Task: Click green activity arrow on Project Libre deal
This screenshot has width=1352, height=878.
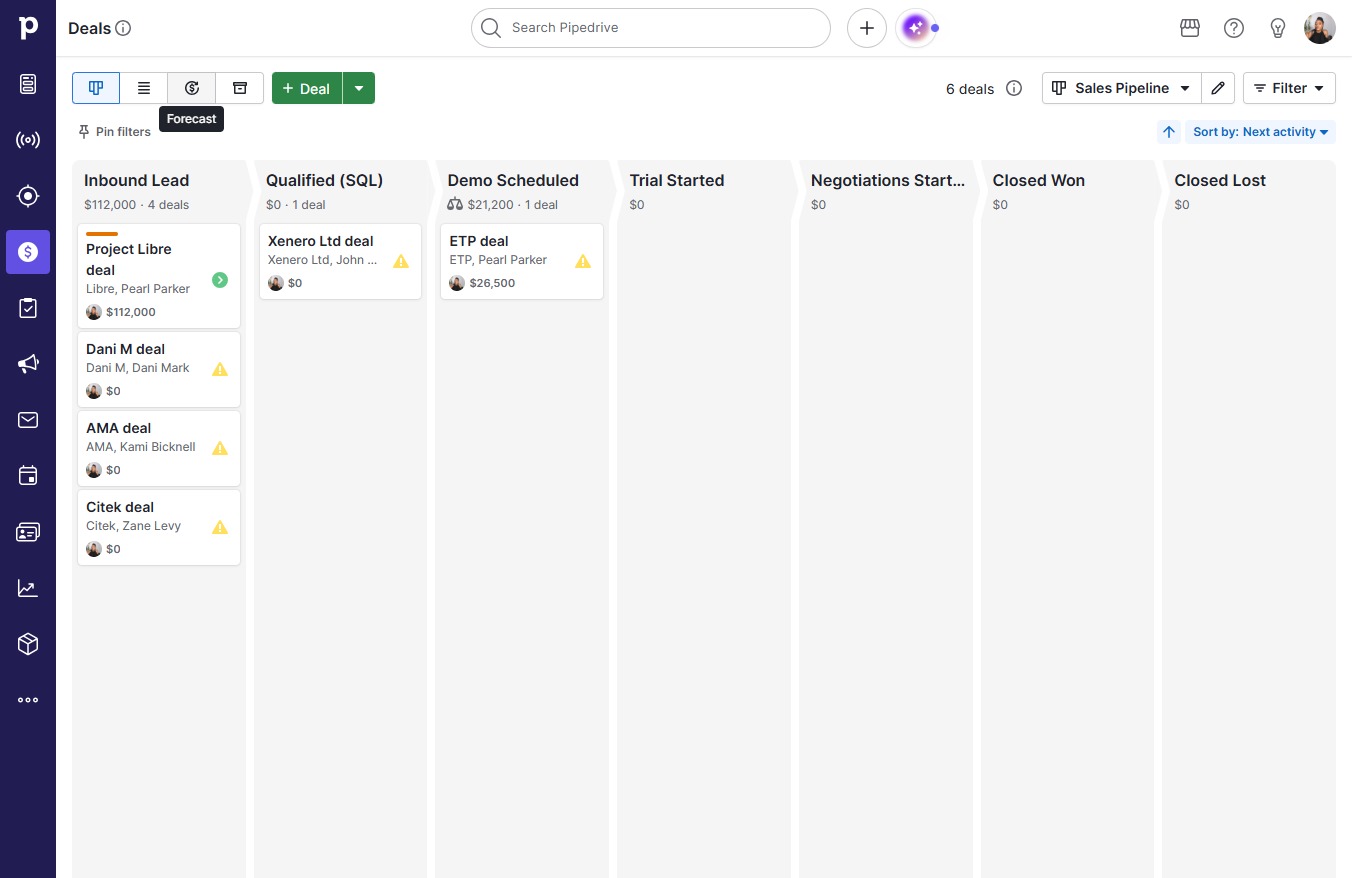Action: (220, 280)
